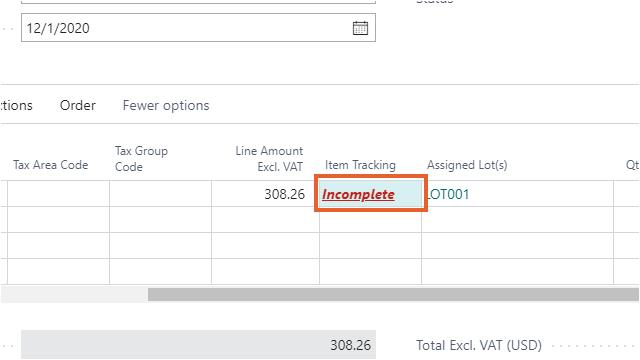640x360 pixels.
Task: Click the 12/1/2020 date field
Action: point(198,28)
